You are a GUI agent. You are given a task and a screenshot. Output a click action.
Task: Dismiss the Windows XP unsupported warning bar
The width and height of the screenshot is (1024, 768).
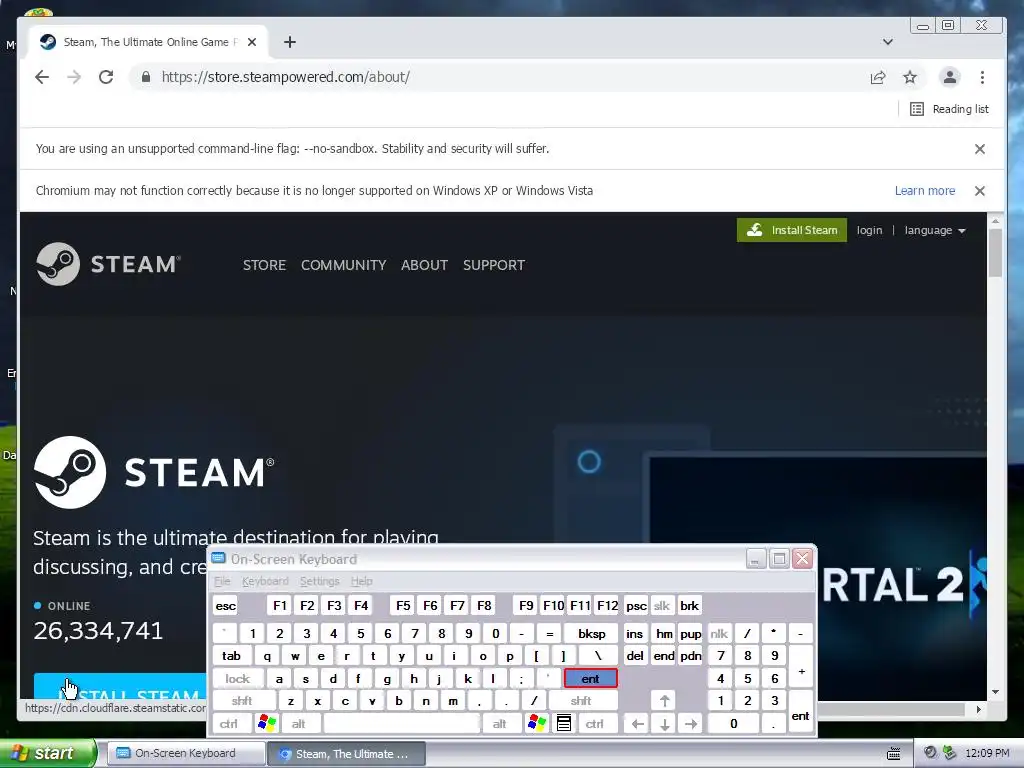pyautogui.click(x=980, y=191)
